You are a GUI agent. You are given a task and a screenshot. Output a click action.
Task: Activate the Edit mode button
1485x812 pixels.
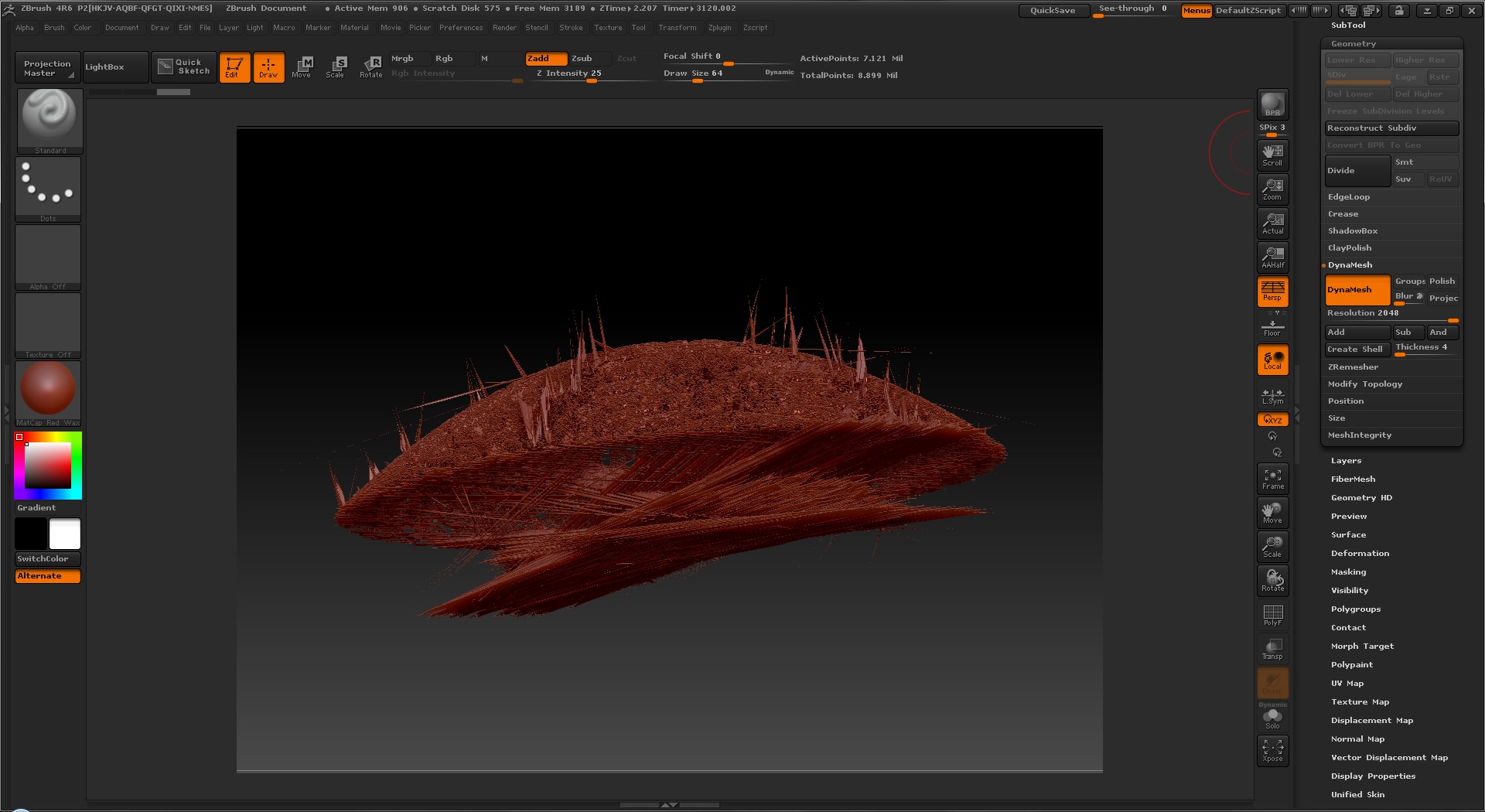(234, 67)
